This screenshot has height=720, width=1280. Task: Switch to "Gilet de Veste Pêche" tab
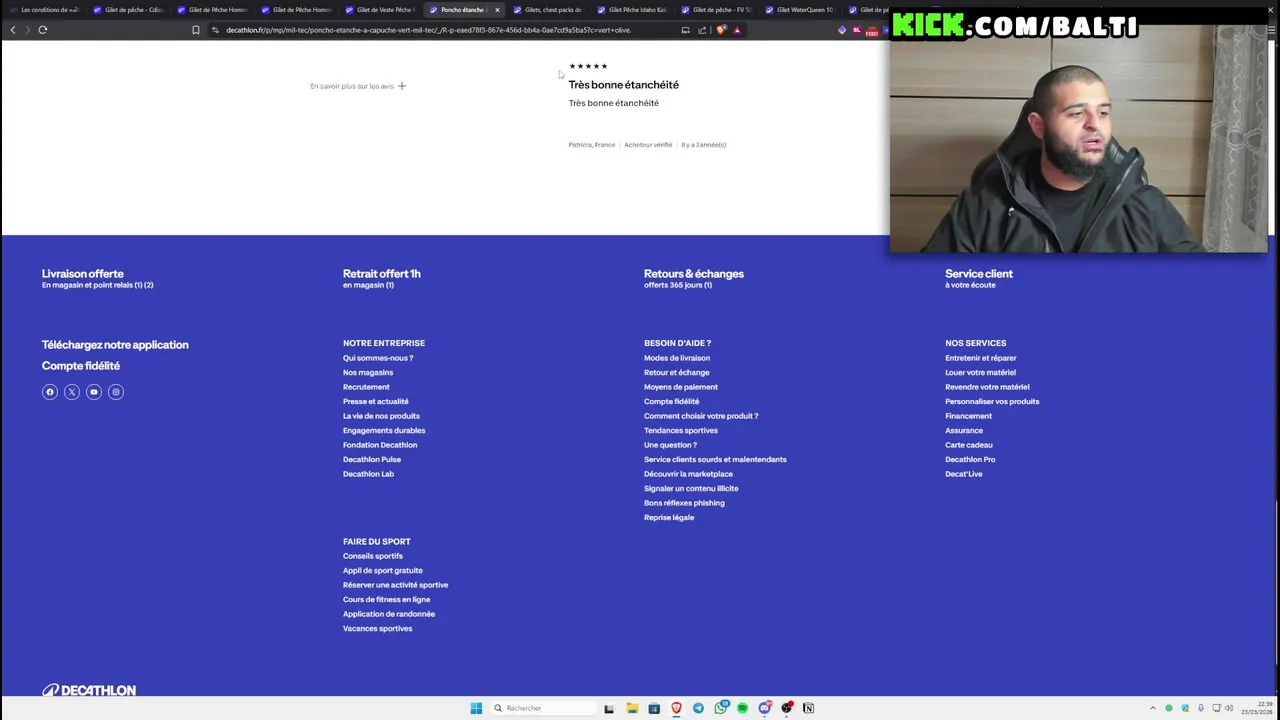[x=379, y=10]
